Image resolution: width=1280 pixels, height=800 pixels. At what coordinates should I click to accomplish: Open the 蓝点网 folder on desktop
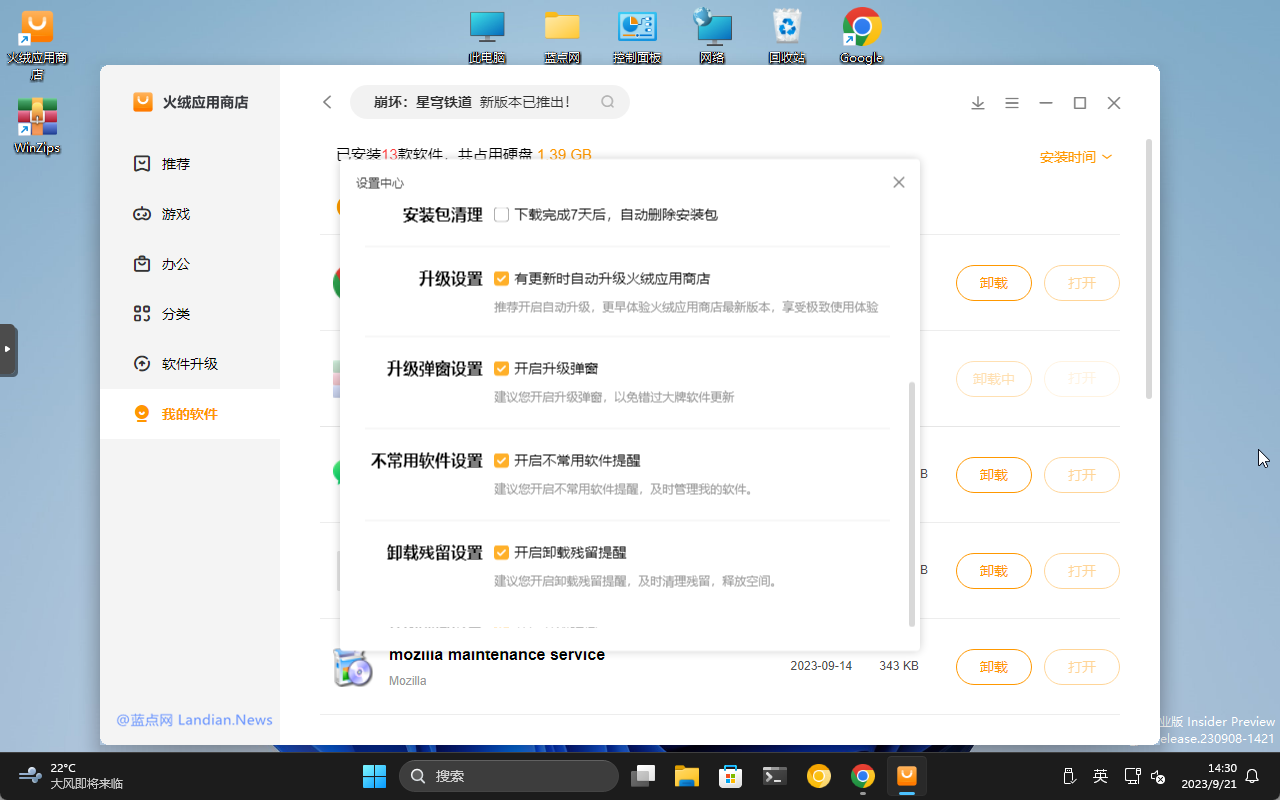coord(562,37)
